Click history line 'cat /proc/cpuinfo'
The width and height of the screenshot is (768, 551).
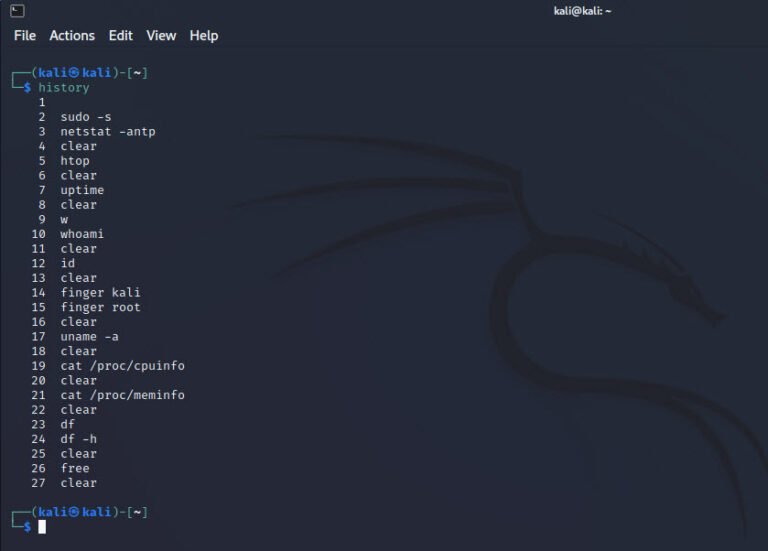point(122,366)
